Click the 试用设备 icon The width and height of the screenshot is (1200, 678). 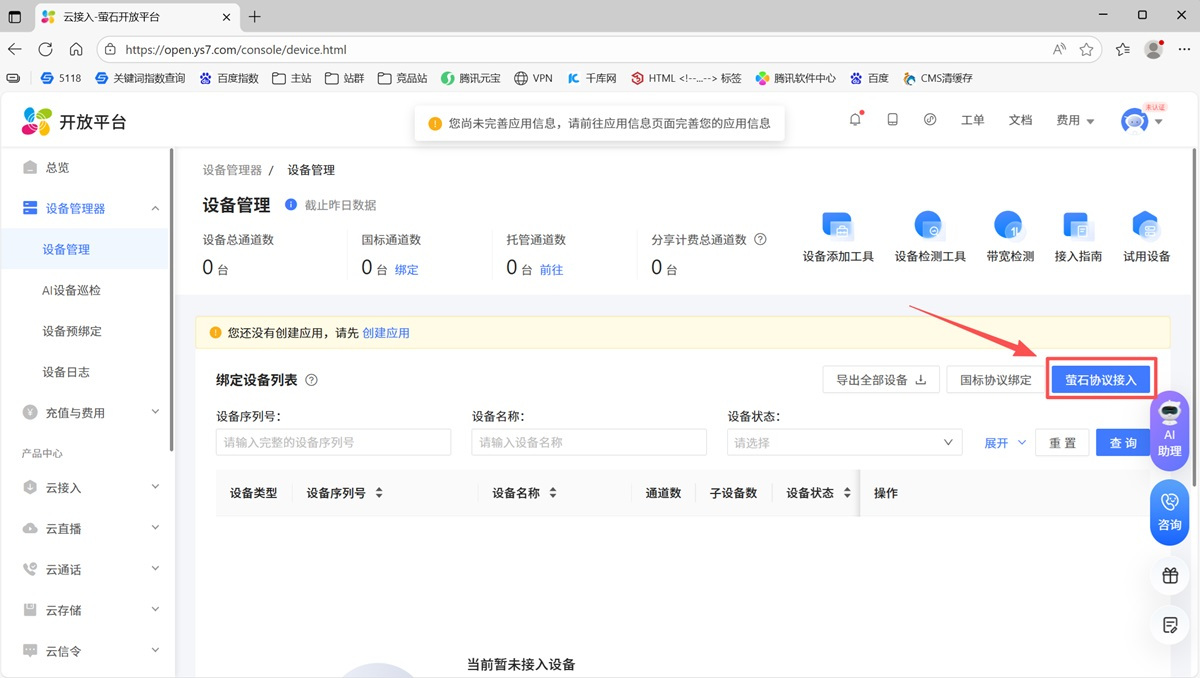(1145, 228)
